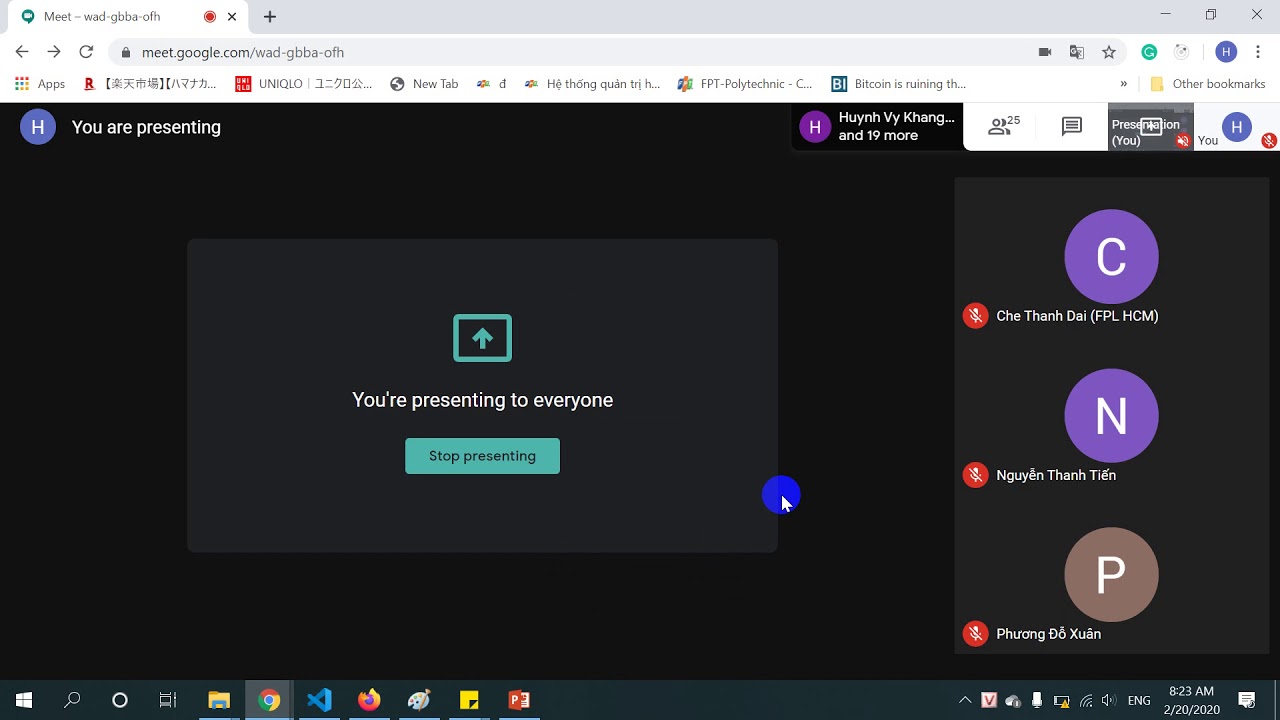Image resolution: width=1280 pixels, height=720 pixels.
Task: Click the battery warning tray icon
Action: pyautogui.click(x=1061, y=700)
